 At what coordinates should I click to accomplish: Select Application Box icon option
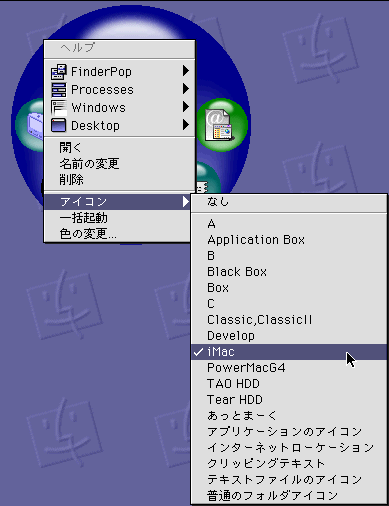289,240
